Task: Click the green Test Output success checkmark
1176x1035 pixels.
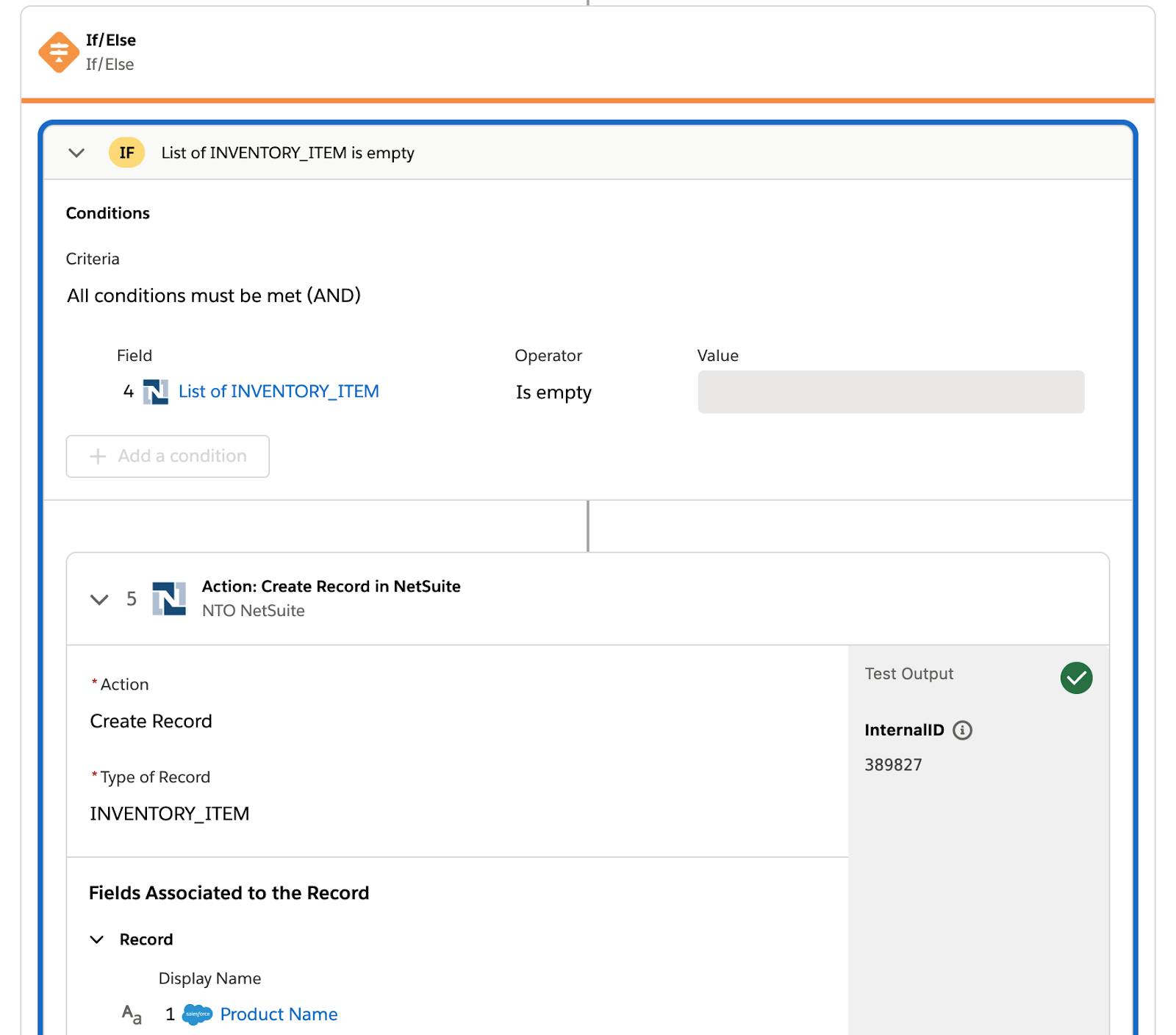Action: tap(1076, 678)
